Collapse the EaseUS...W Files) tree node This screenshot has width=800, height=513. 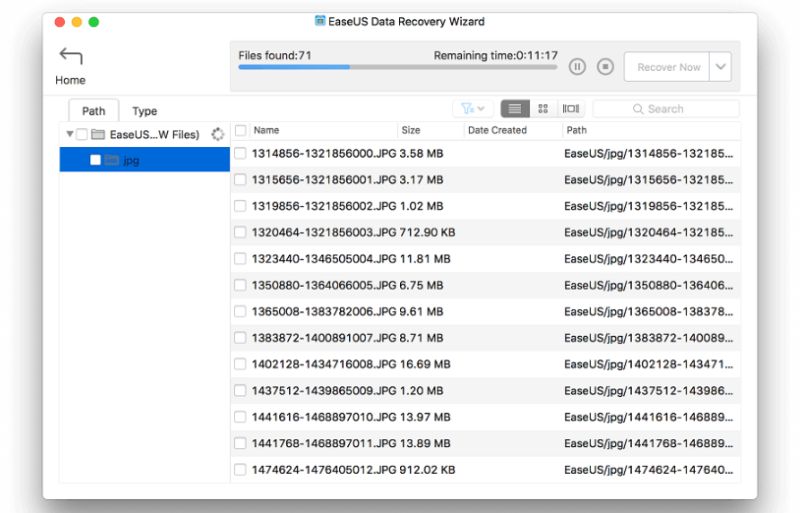coord(69,134)
